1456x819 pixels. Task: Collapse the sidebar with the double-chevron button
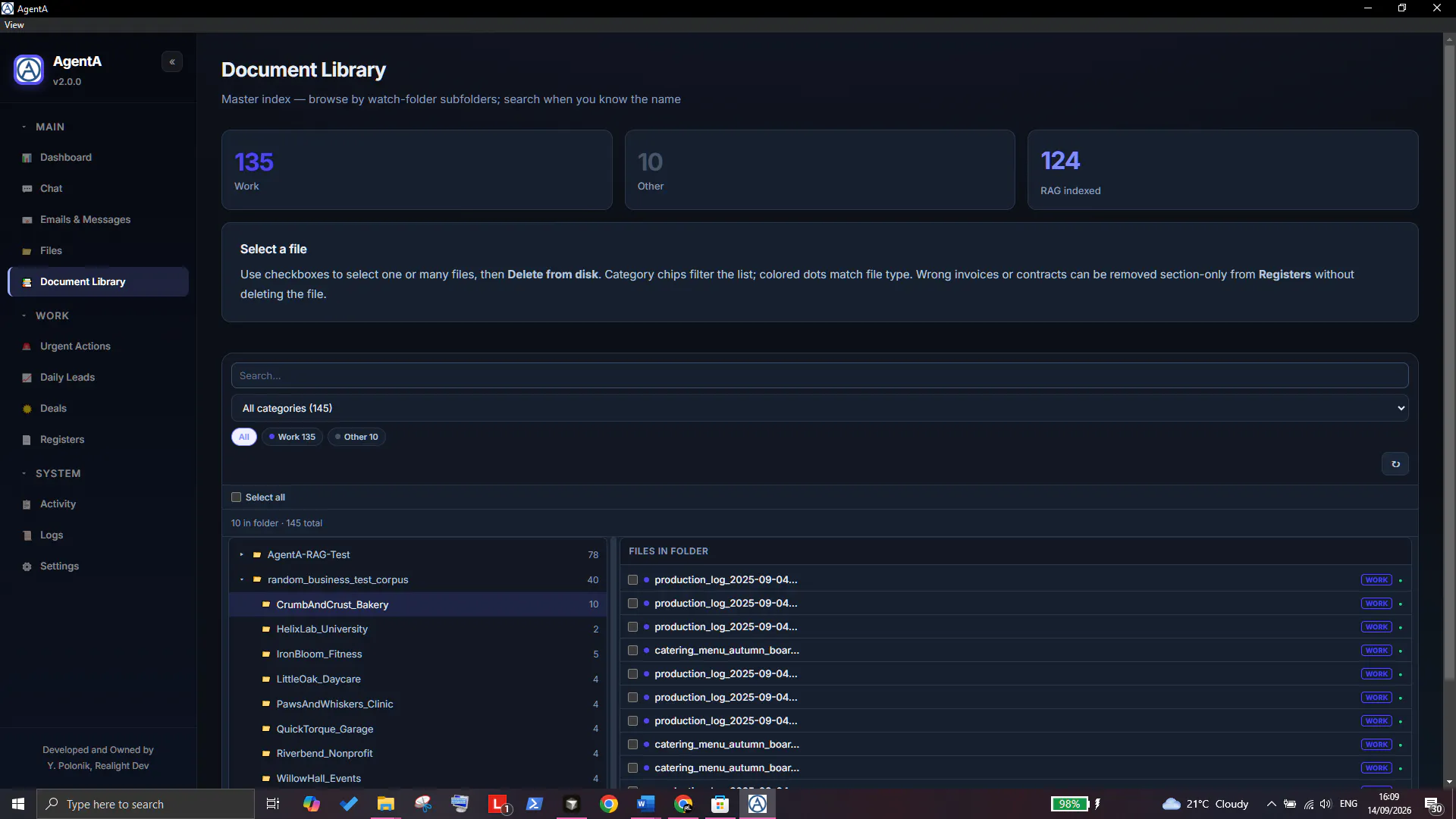coord(172,62)
